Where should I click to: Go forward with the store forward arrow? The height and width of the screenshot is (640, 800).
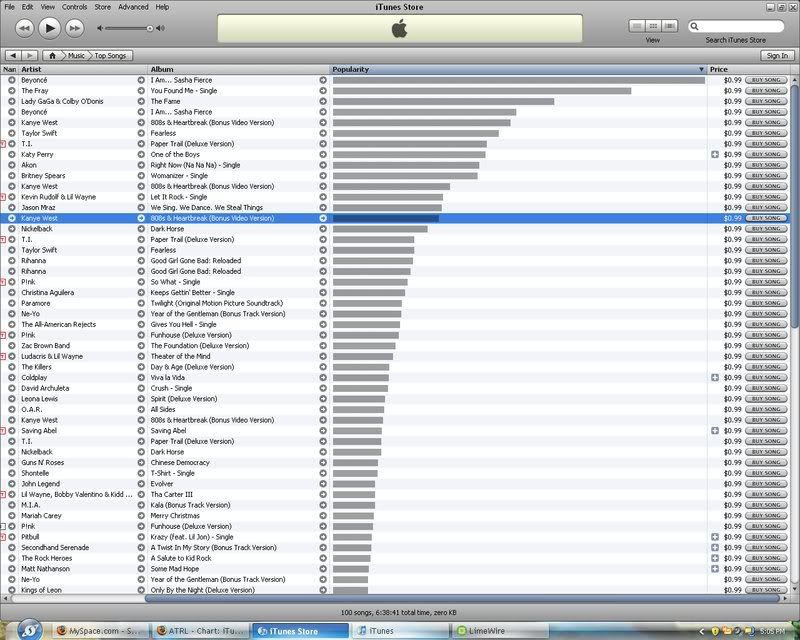tap(30, 56)
